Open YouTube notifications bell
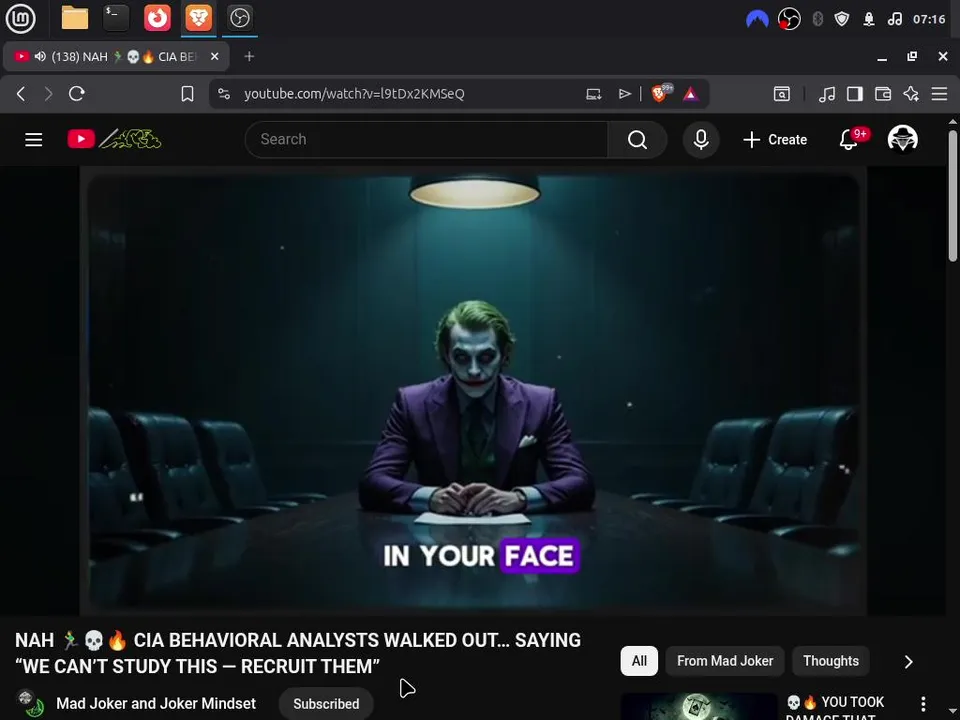This screenshot has width=960, height=720. pyautogui.click(x=849, y=140)
